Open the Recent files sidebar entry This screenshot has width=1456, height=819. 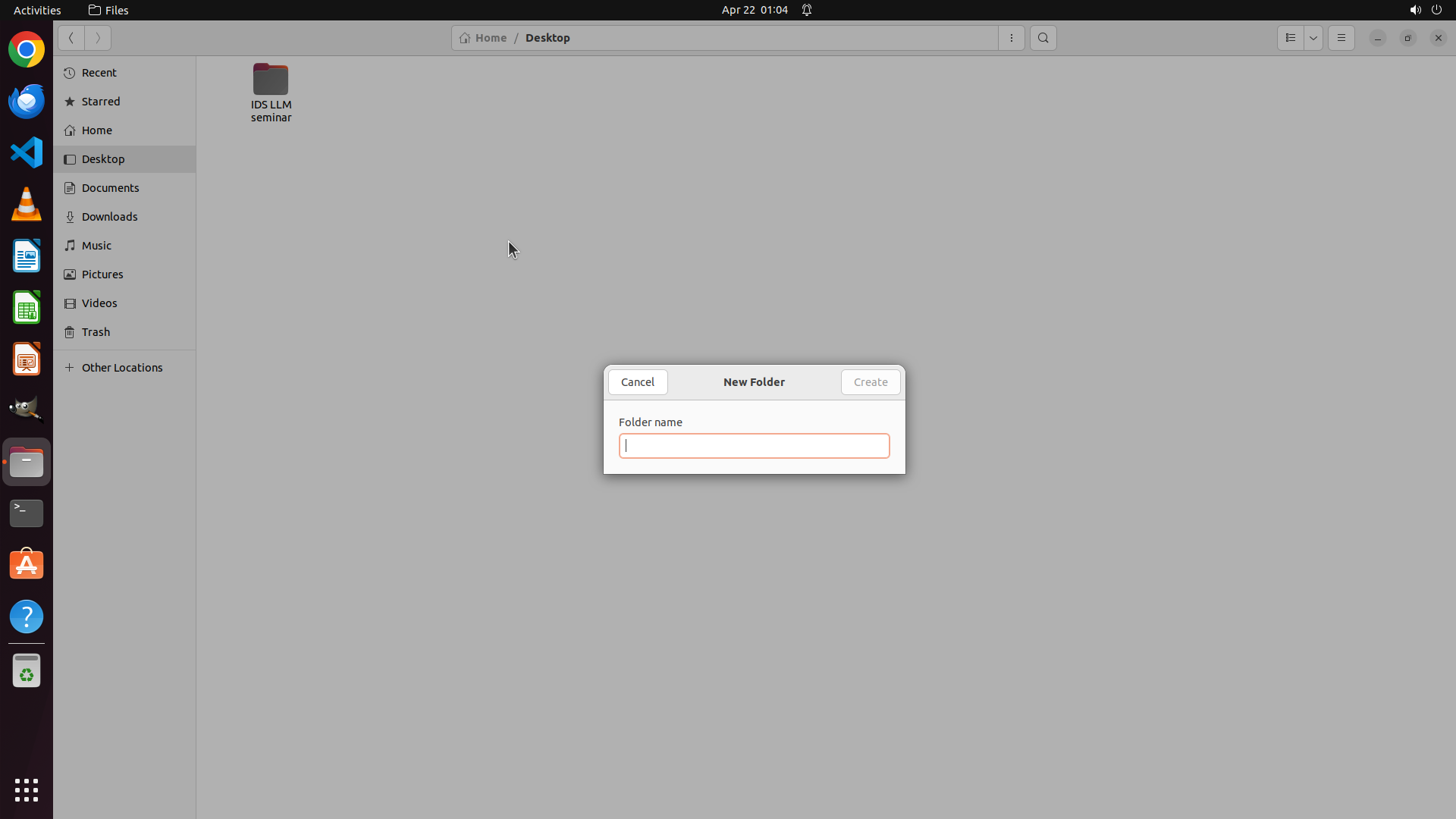pyautogui.click(x=99, y=73)
